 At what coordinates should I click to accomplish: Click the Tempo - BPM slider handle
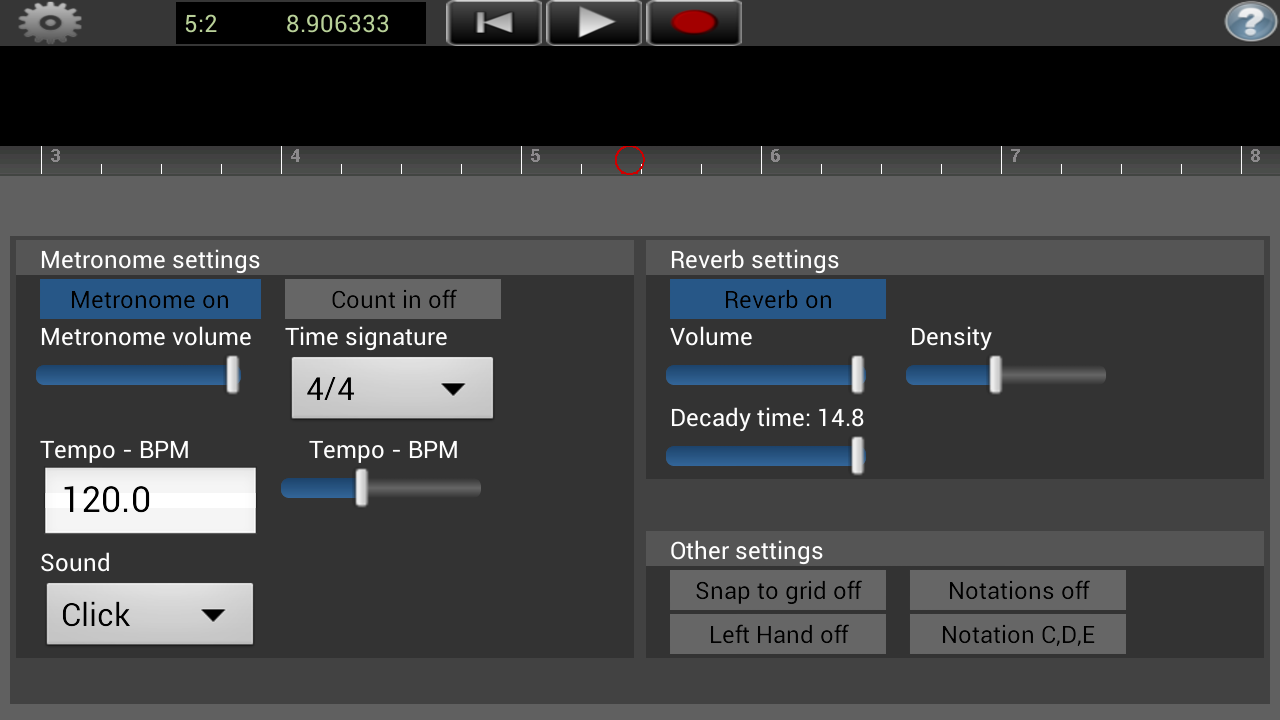tap(362, 488)
